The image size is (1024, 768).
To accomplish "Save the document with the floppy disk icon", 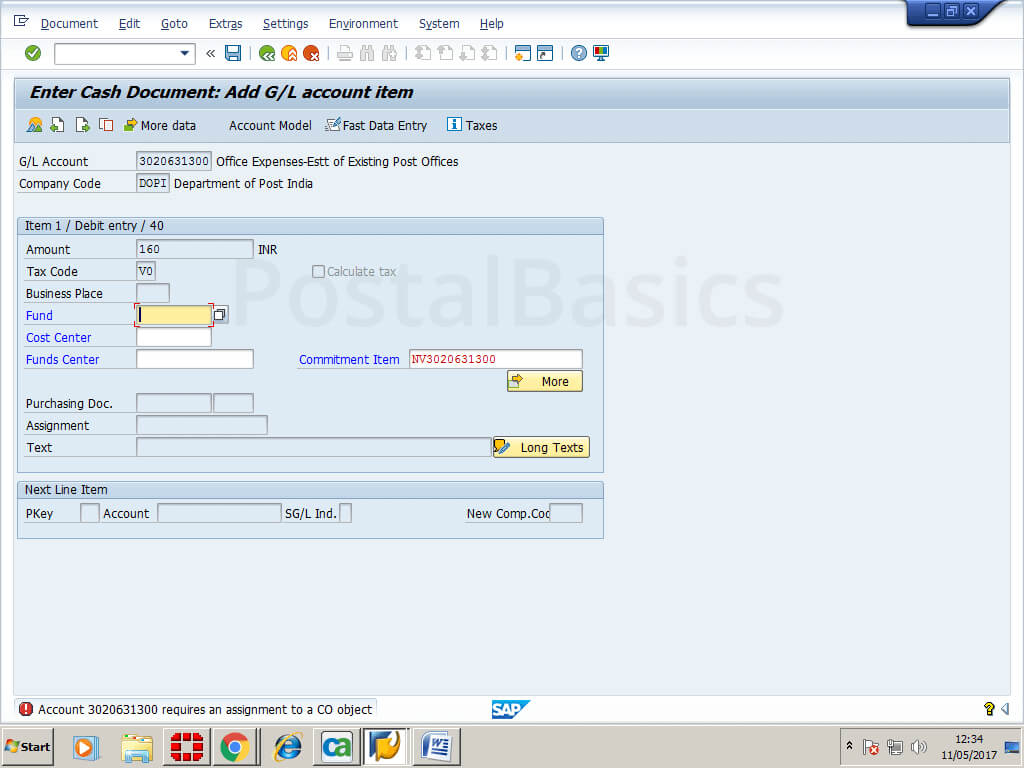I will pyautogui.click(x=233, y=53).
